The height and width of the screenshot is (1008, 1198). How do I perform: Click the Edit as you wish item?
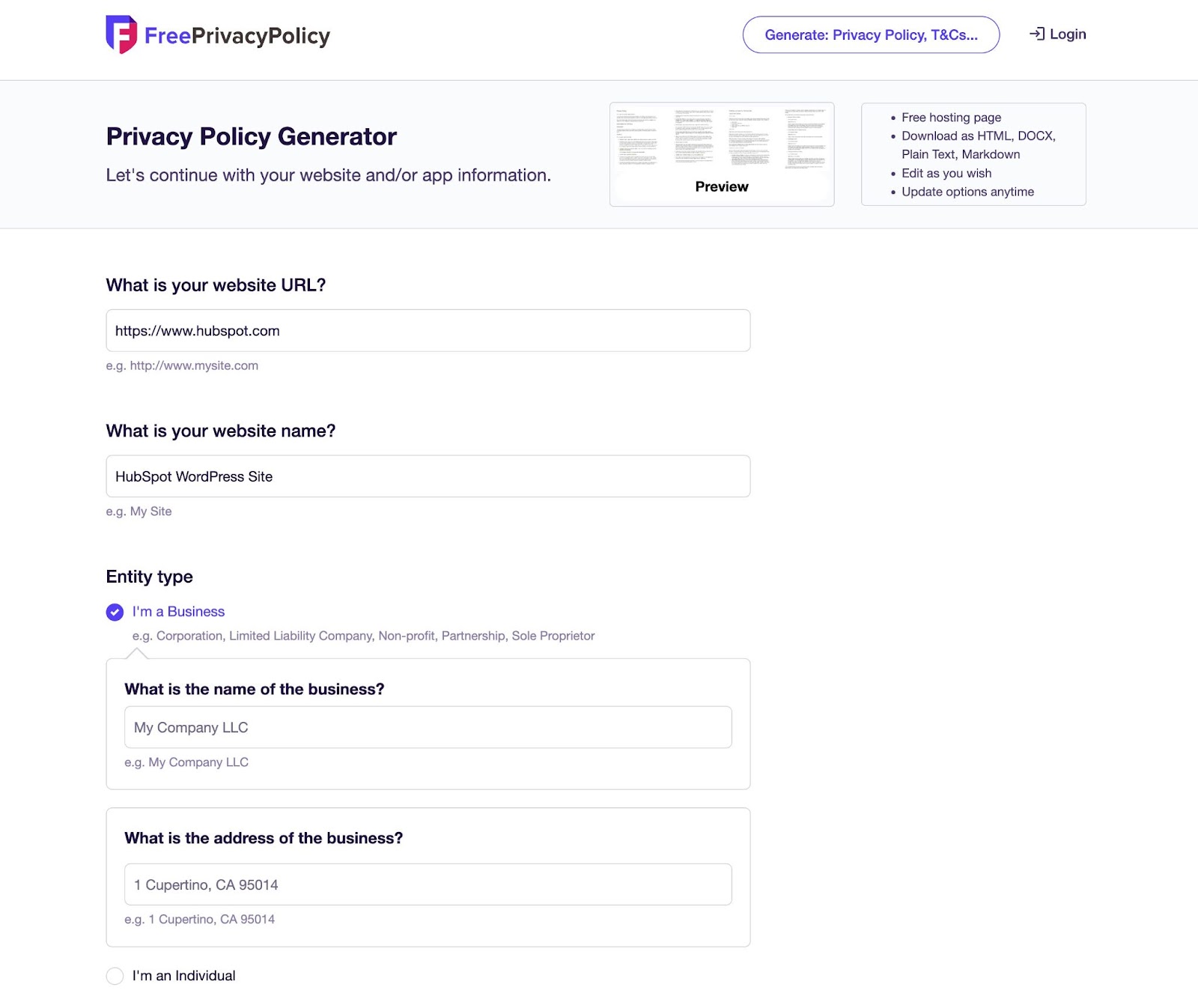tap(946, 173)
